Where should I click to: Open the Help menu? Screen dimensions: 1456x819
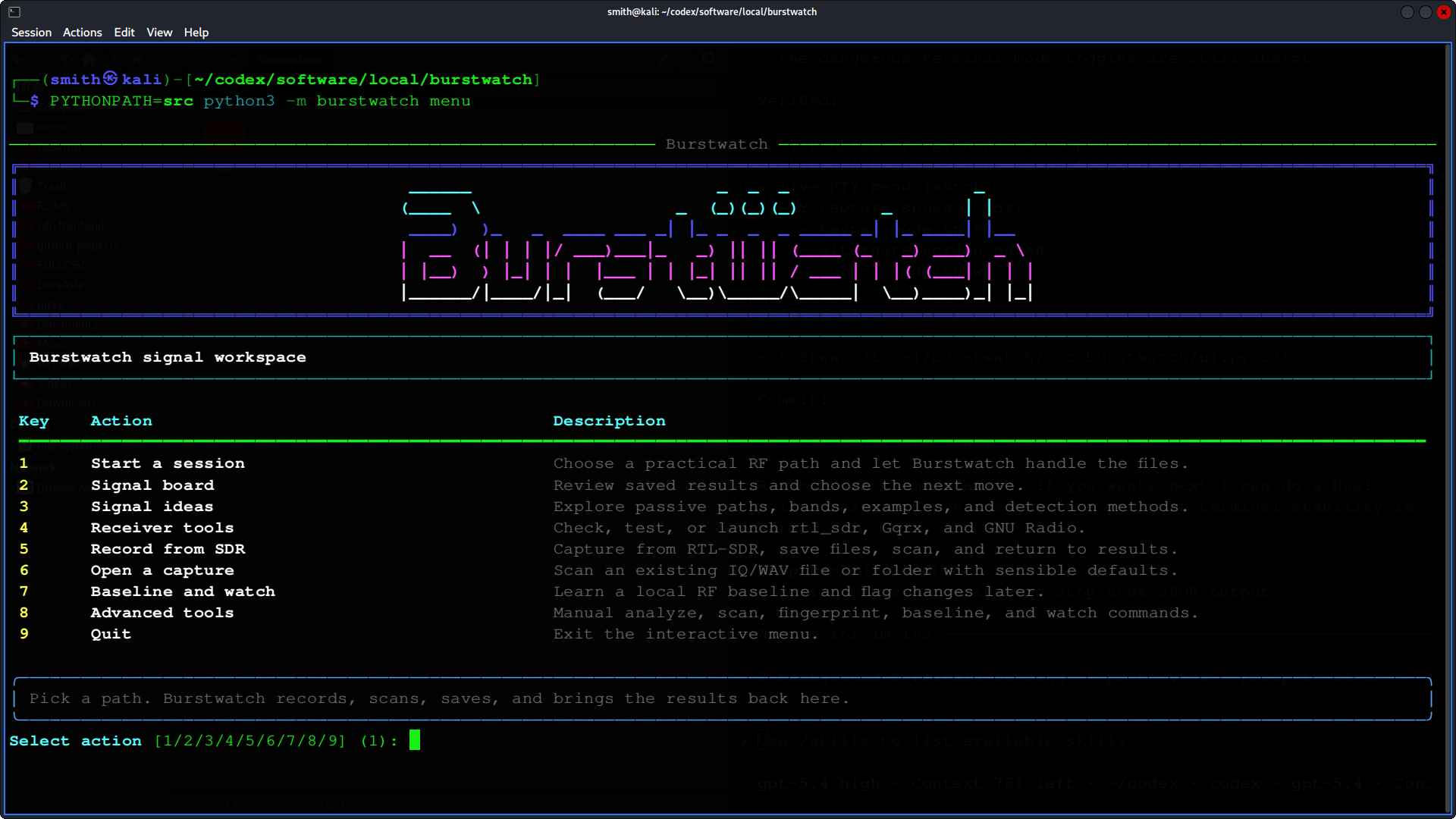(x=196, y=32)
